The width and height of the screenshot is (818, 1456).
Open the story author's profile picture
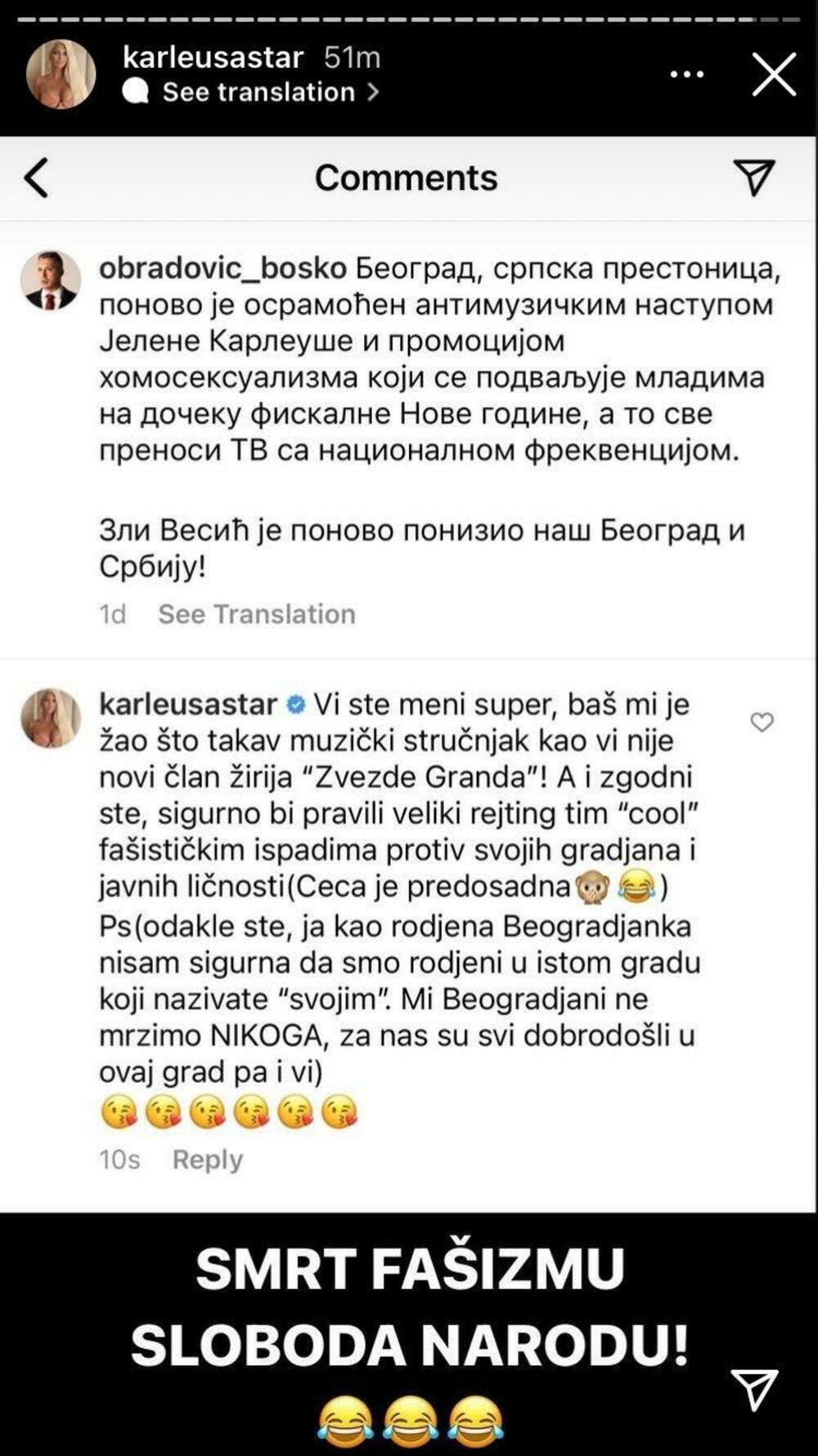(61, 74)
